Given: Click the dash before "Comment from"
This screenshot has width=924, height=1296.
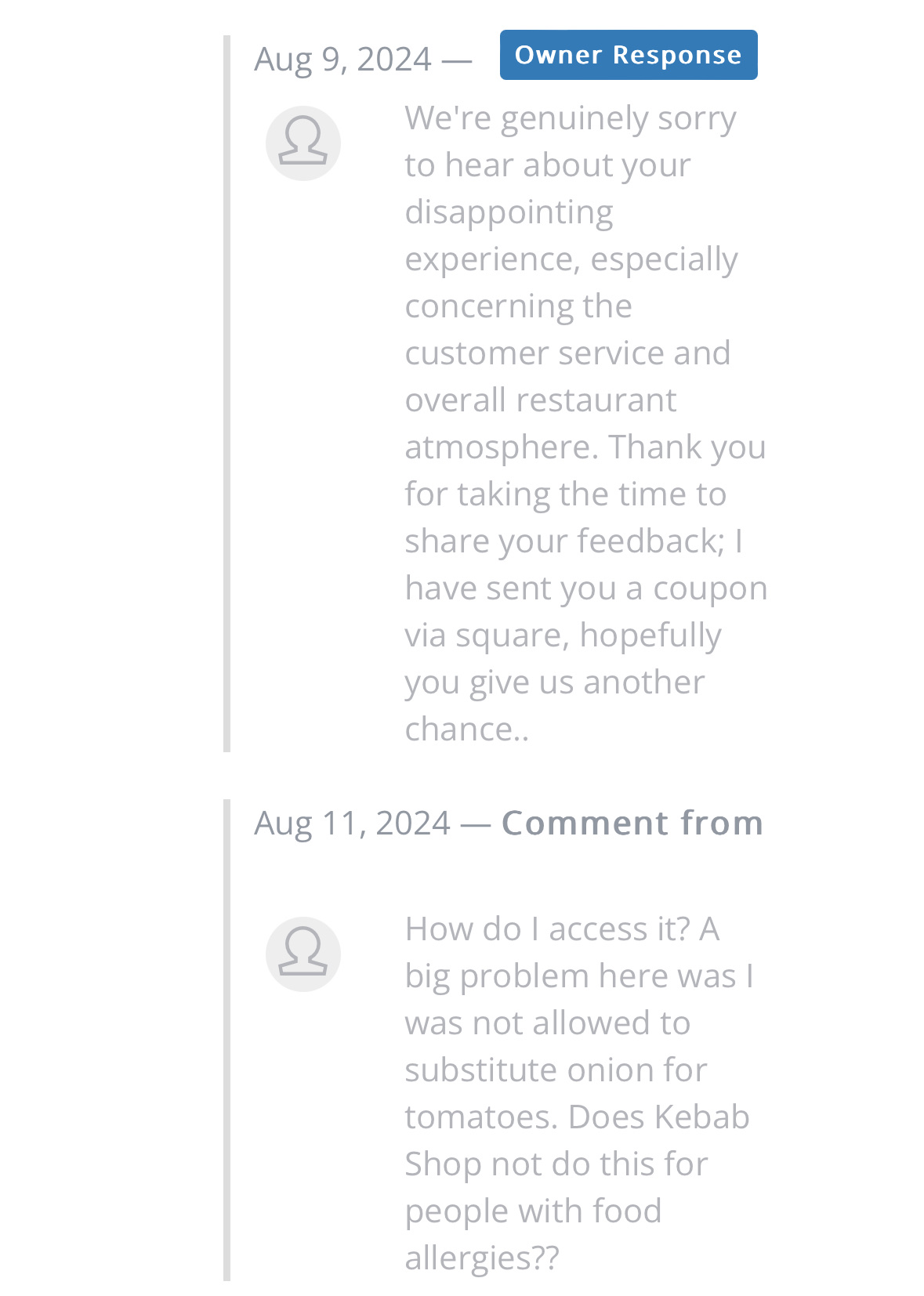Looking at the screenshot, I should coord(476,824).
